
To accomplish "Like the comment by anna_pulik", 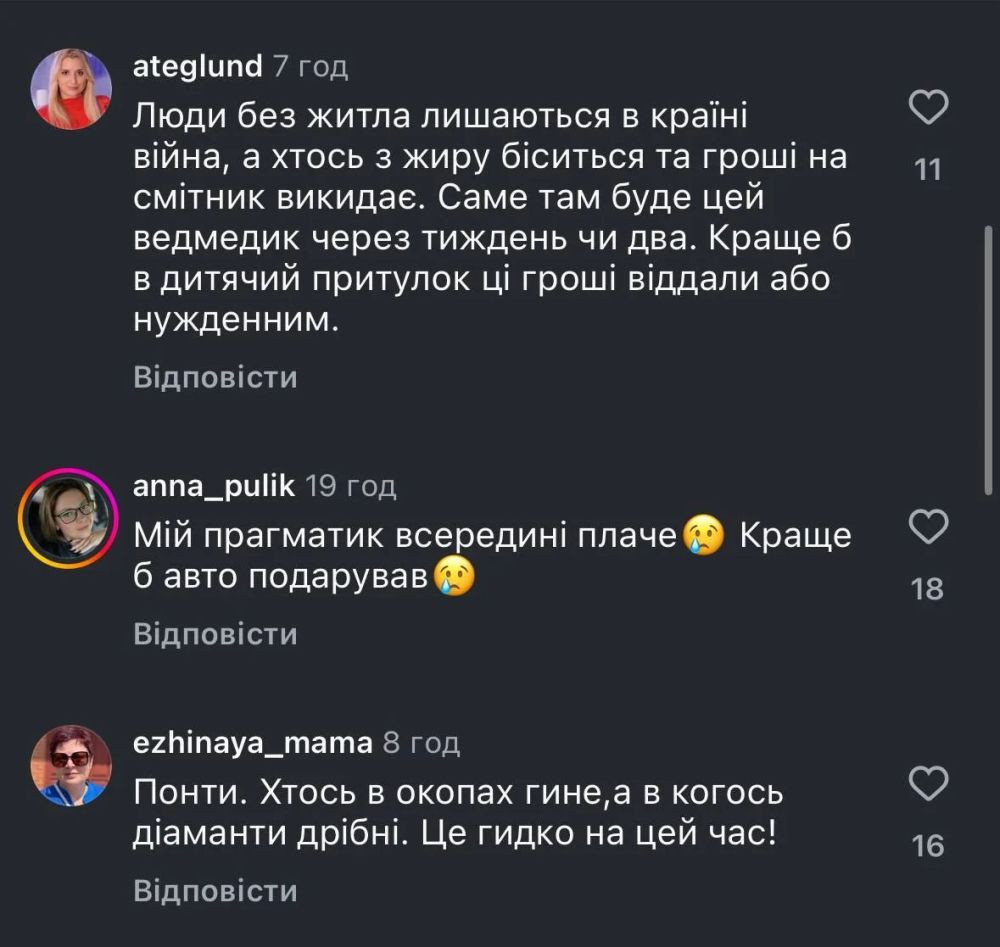I will (x=928, y=527).
